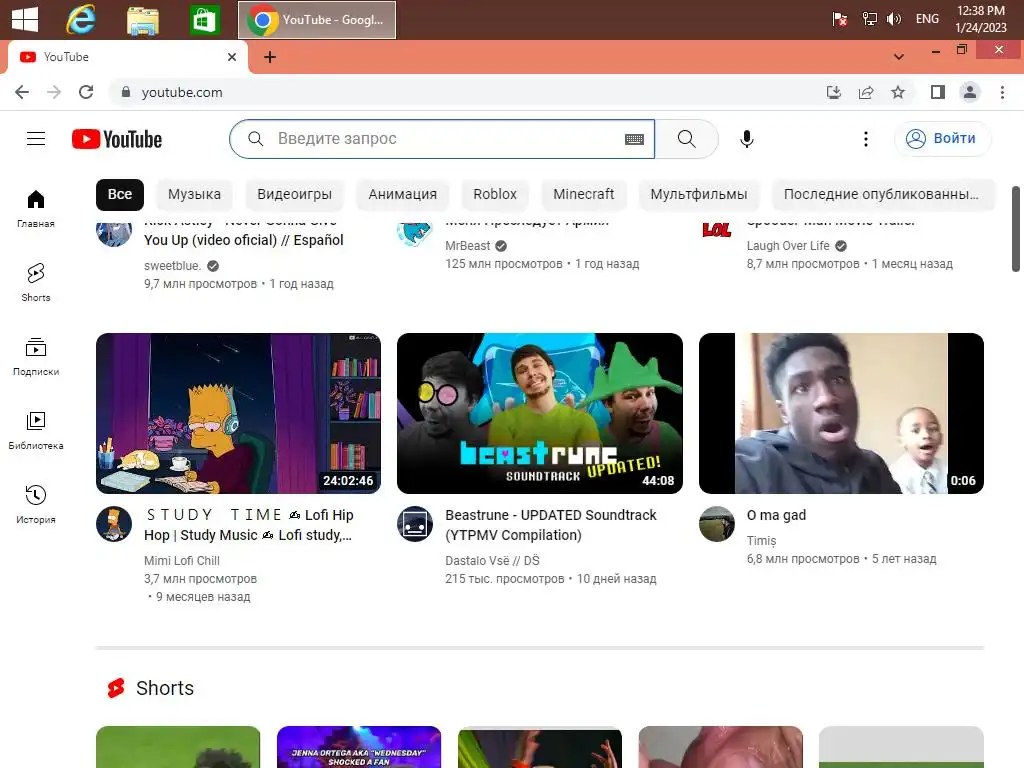This screenshot has height=768, width=1024.
Task: Open the YouTube hamburger guide menu
Action: [36, 138]
